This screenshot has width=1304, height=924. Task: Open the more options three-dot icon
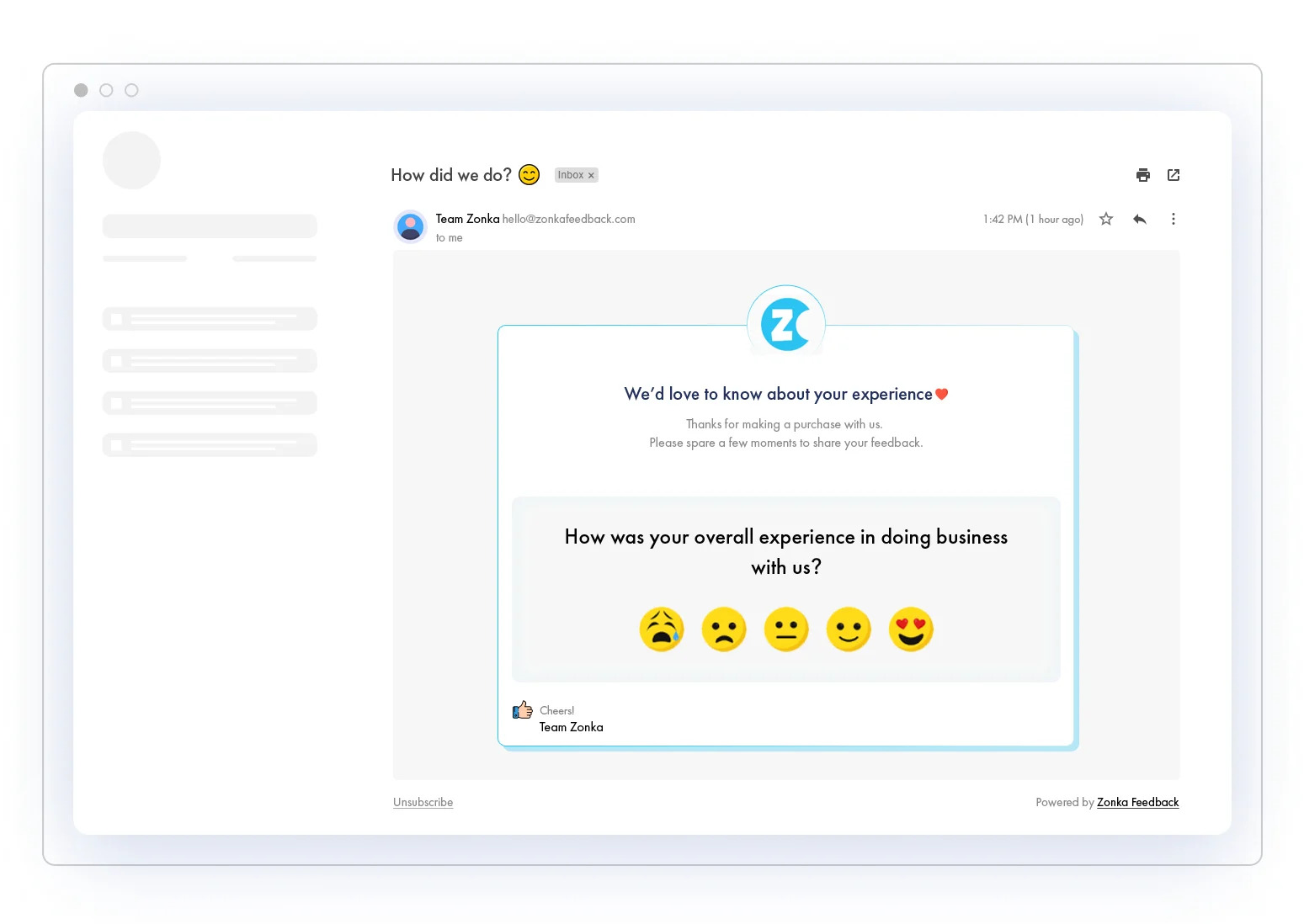[1174, 219]
